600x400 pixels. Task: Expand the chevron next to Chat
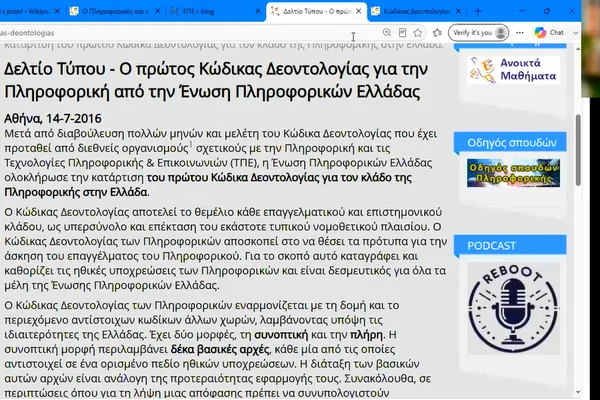pos(575,33)
